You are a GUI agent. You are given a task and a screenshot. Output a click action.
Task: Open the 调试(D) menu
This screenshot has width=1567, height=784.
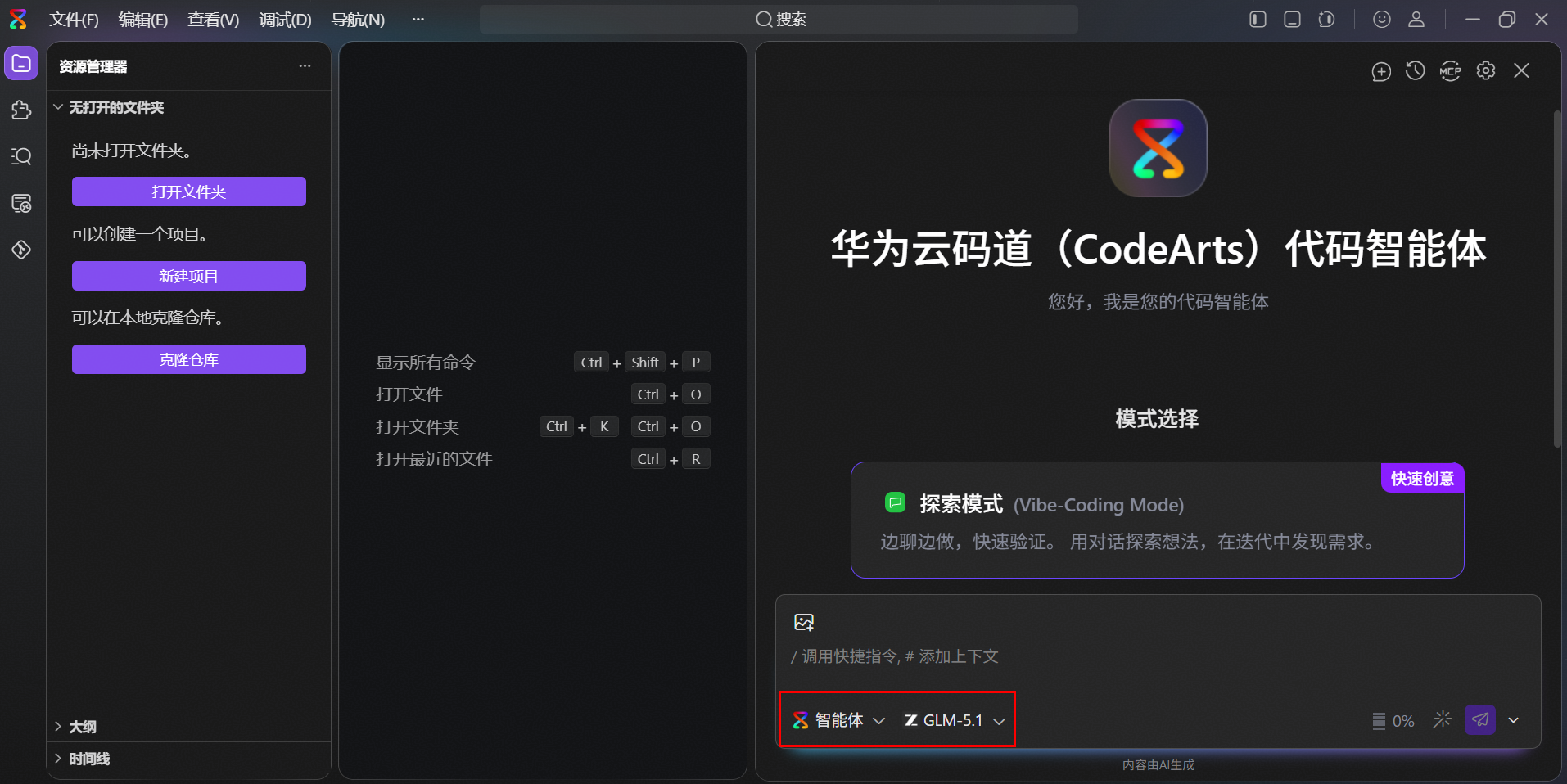point(286,20)
